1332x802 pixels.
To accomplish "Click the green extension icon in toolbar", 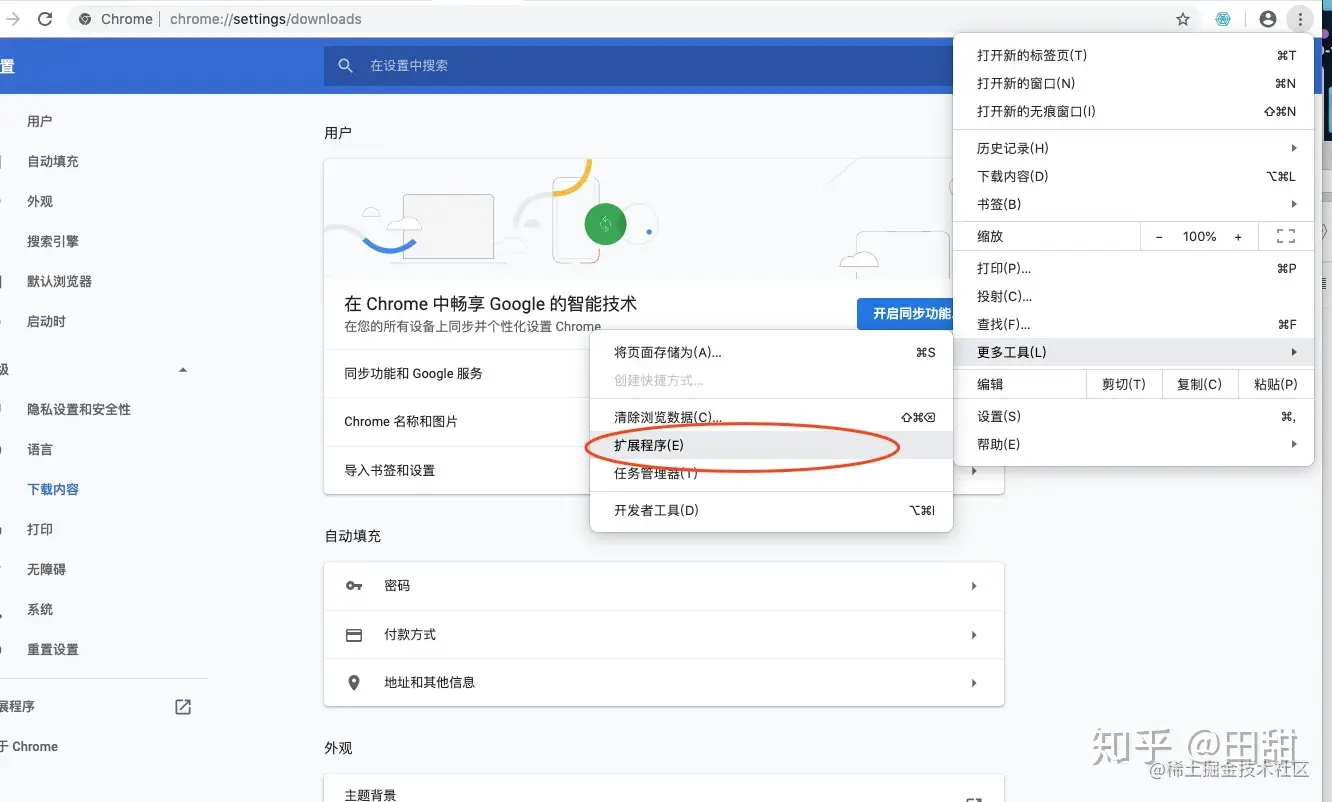I will click(x=1222, y=19).
